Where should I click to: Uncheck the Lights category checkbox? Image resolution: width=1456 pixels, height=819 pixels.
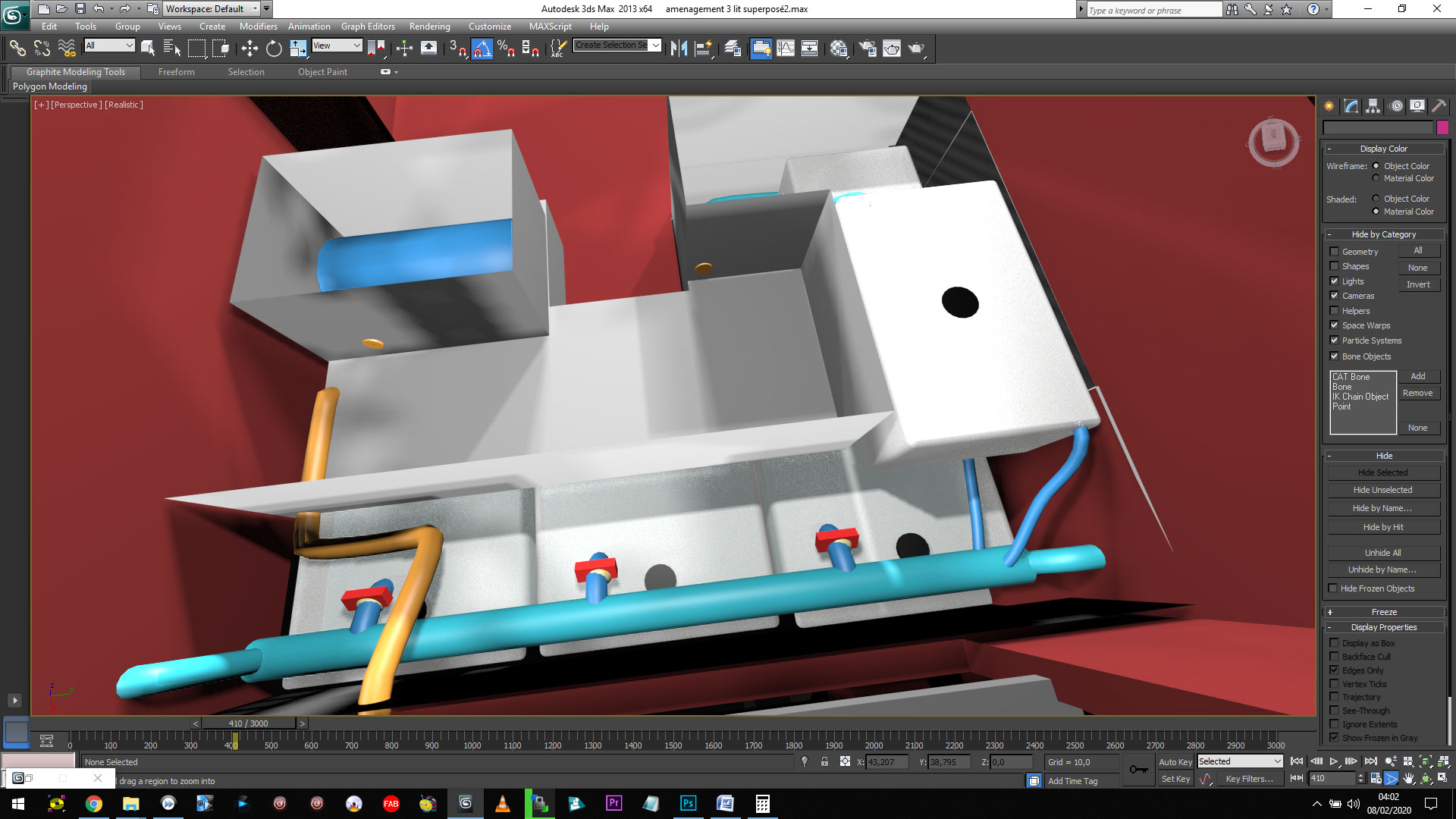1335,281
